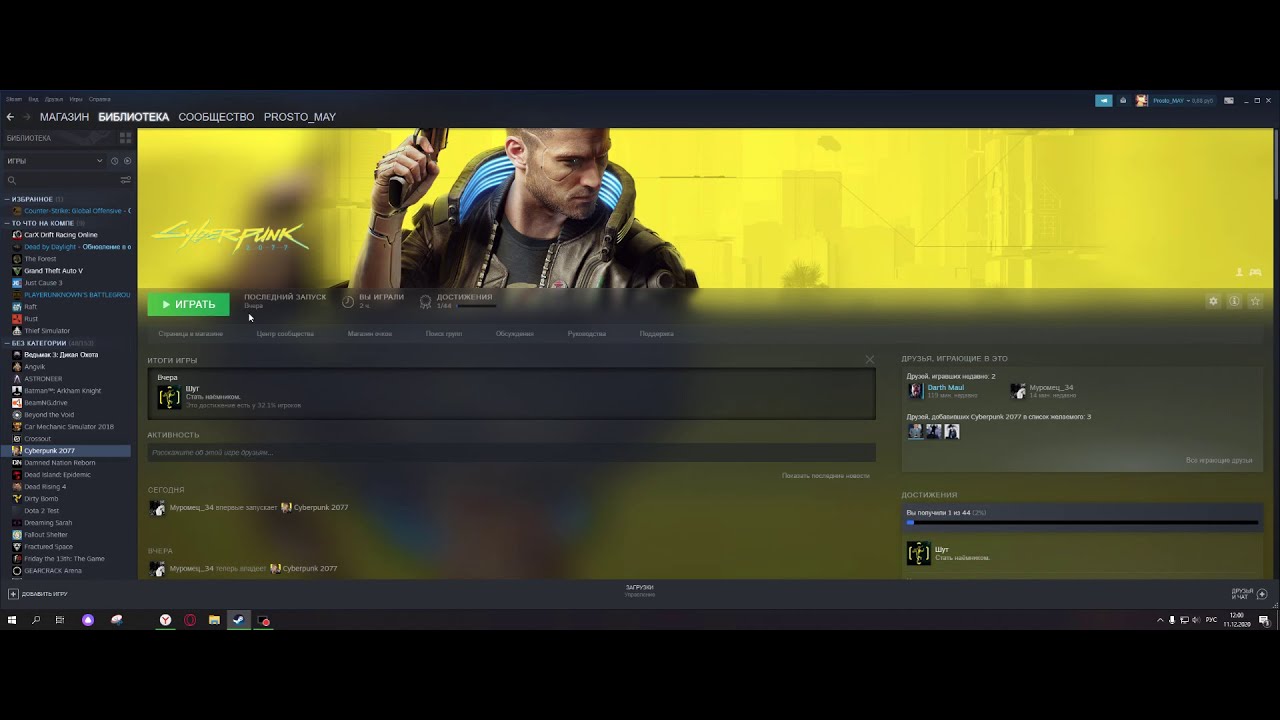This screenshot has height=720, width=1280.
Task: Open the ИГРЫ filter dropdown
Action: point(55,161)
